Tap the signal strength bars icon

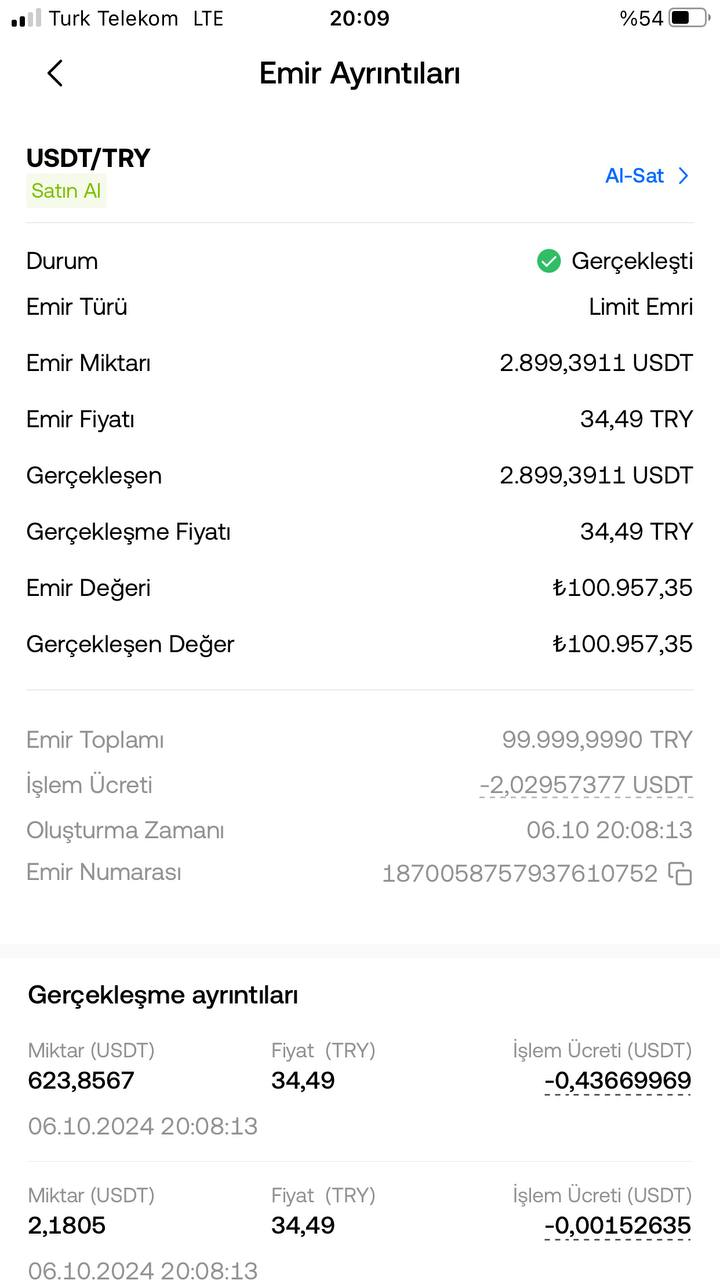27,18
